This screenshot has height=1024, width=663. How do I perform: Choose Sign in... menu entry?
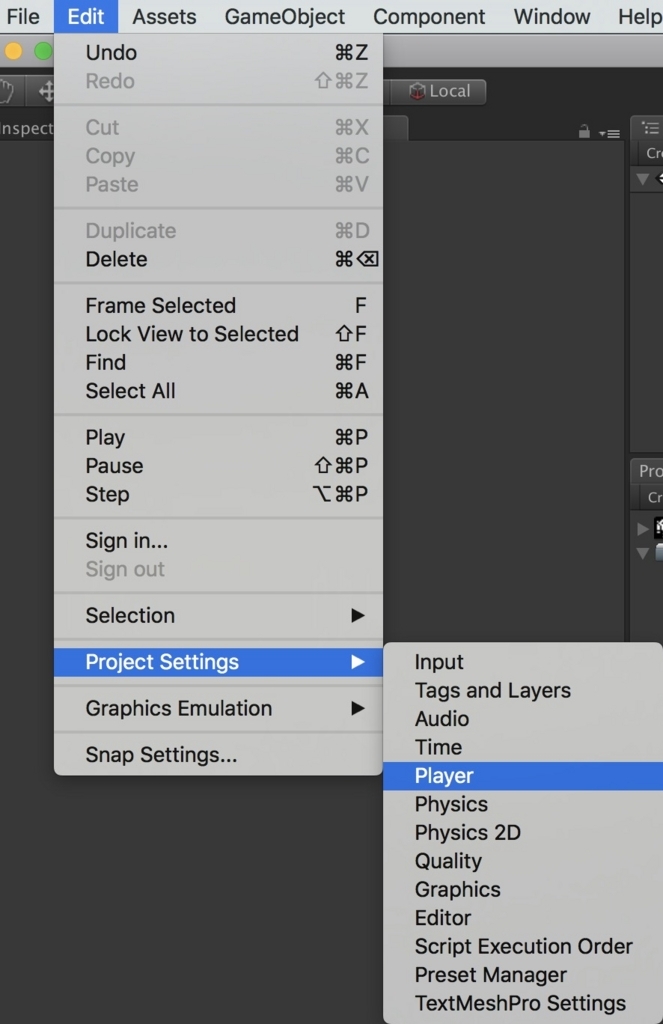click(218, 541)
